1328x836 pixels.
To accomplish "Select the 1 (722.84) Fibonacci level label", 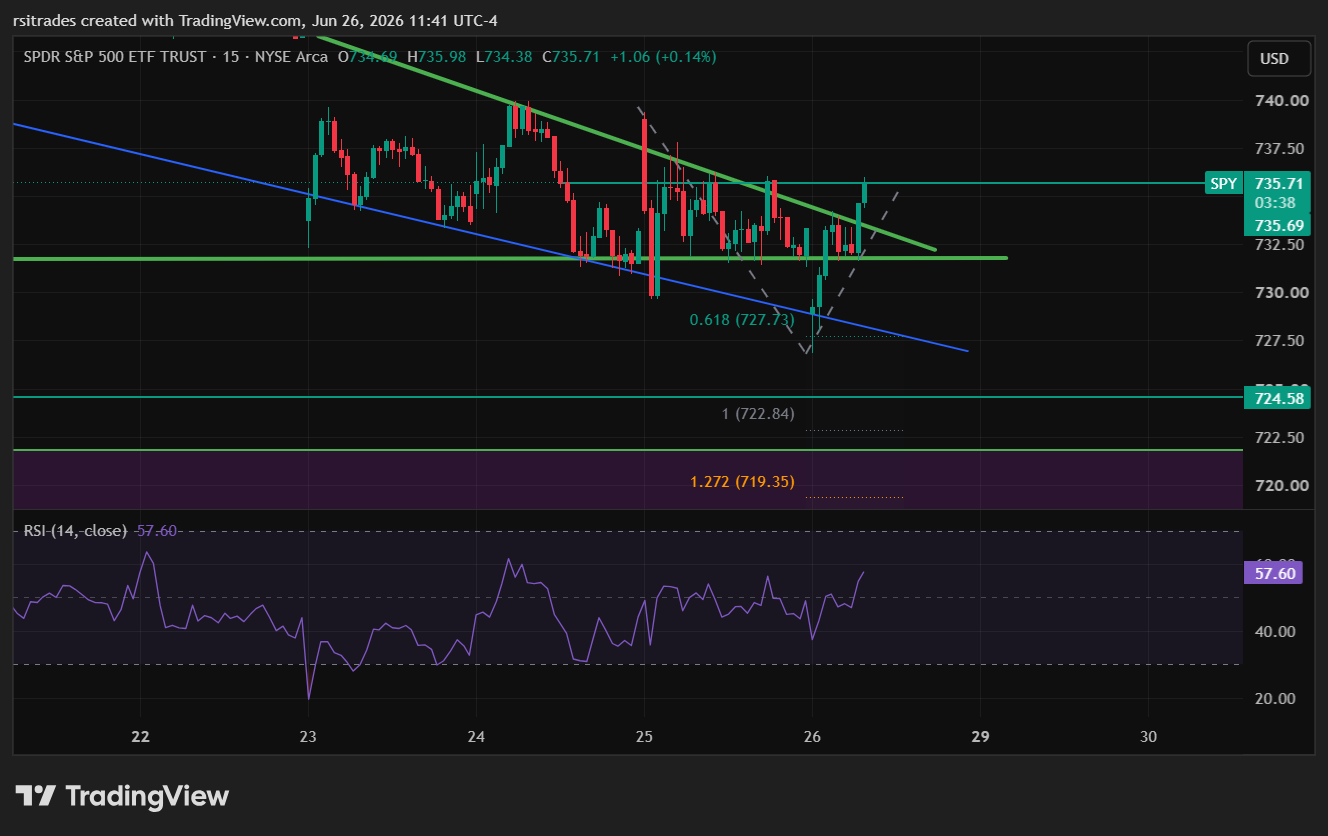I will [758, 414].
